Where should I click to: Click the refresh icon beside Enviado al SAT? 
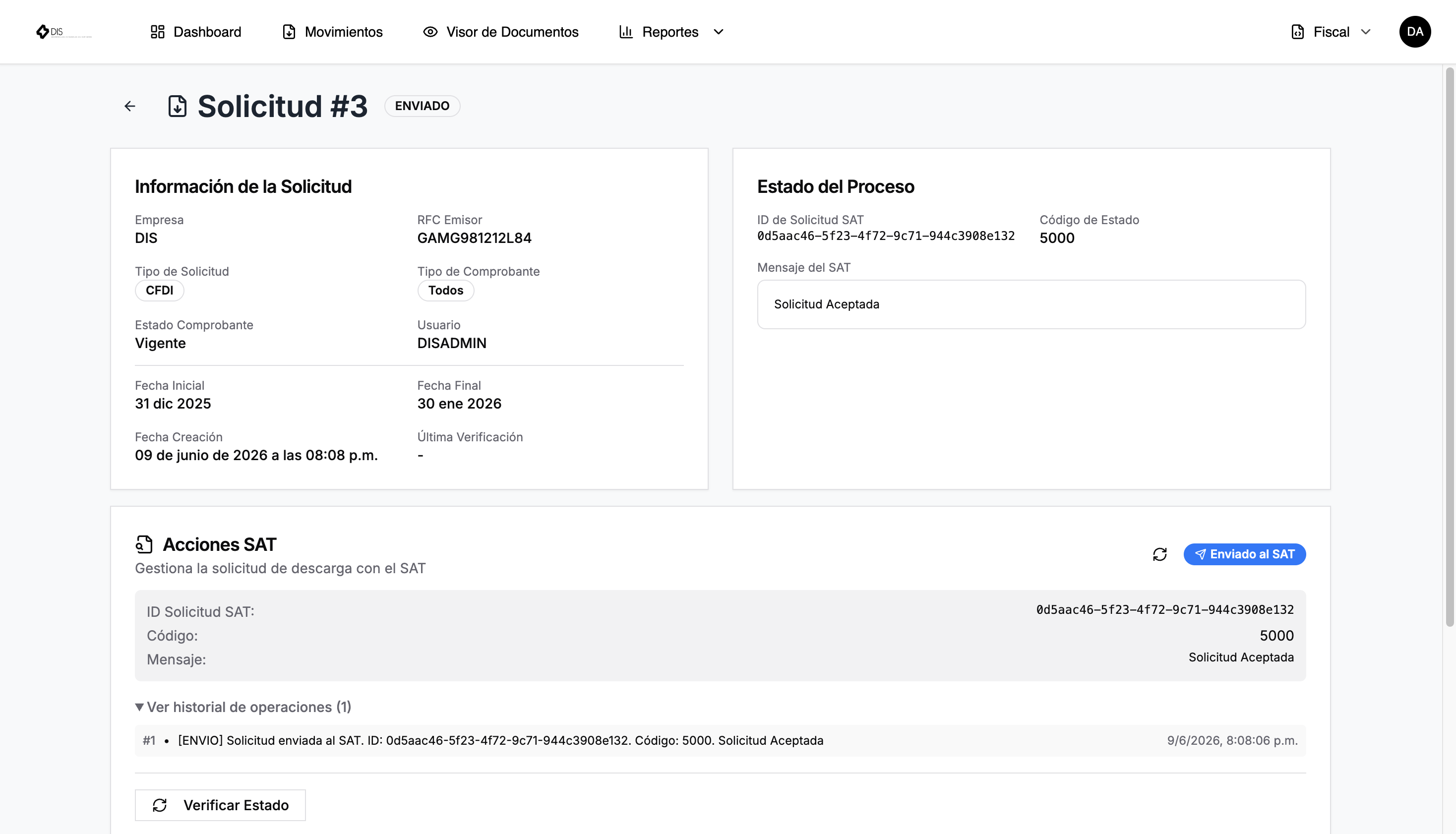(1160, 554)
